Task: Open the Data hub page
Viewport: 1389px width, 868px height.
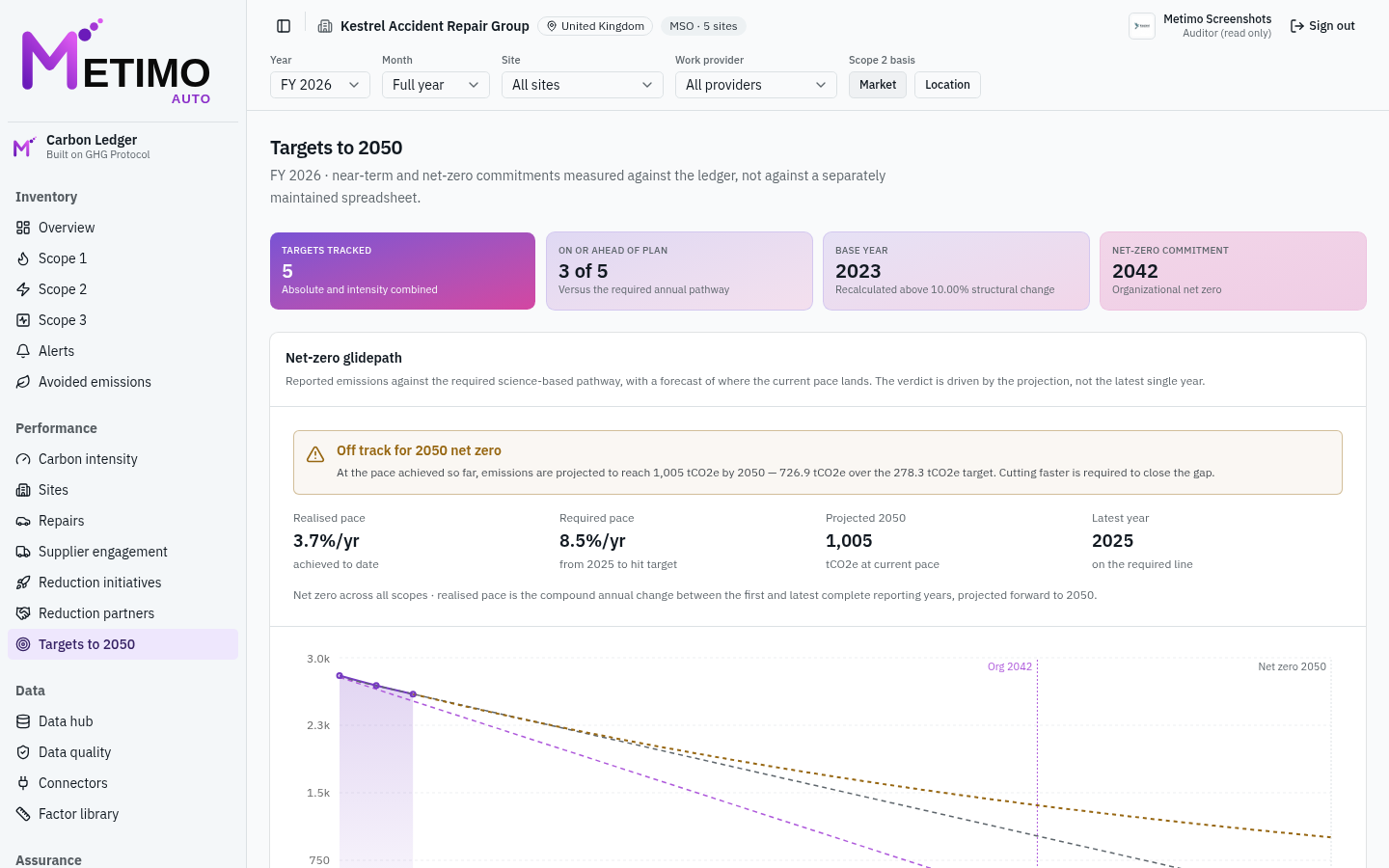Action: point(123,721)
